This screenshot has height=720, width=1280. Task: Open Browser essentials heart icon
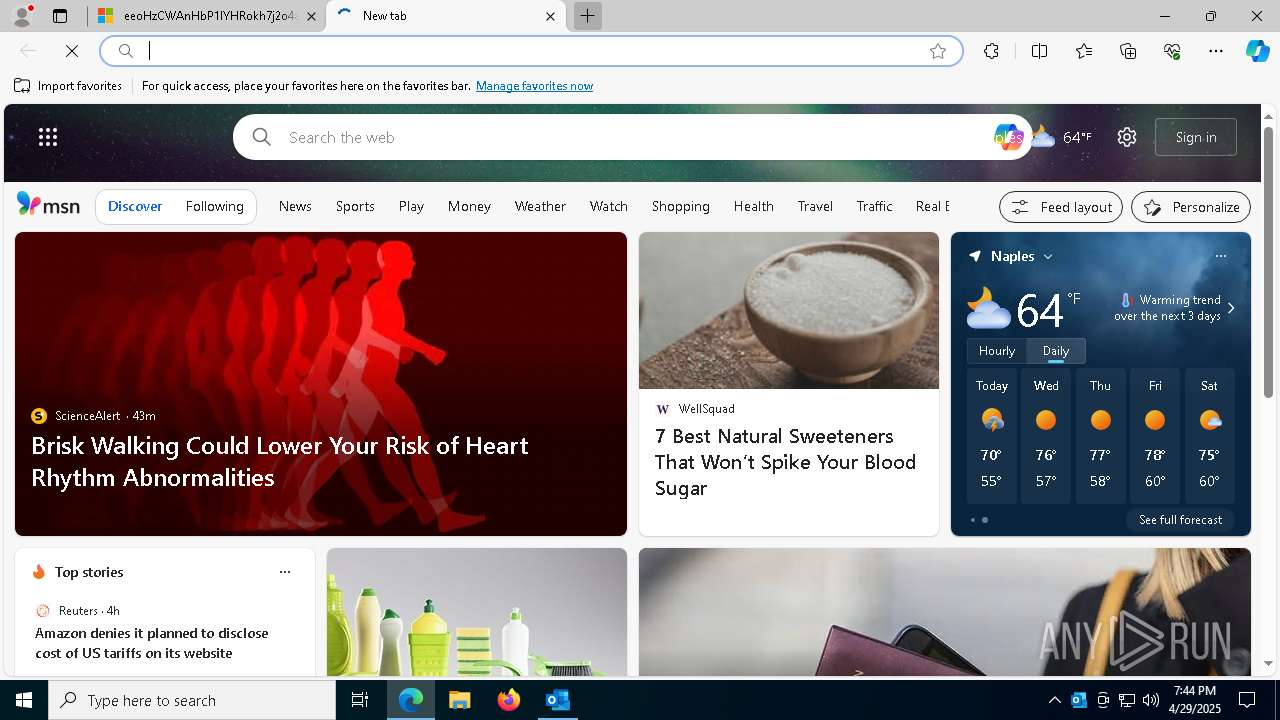click(x=1172, y=51)
